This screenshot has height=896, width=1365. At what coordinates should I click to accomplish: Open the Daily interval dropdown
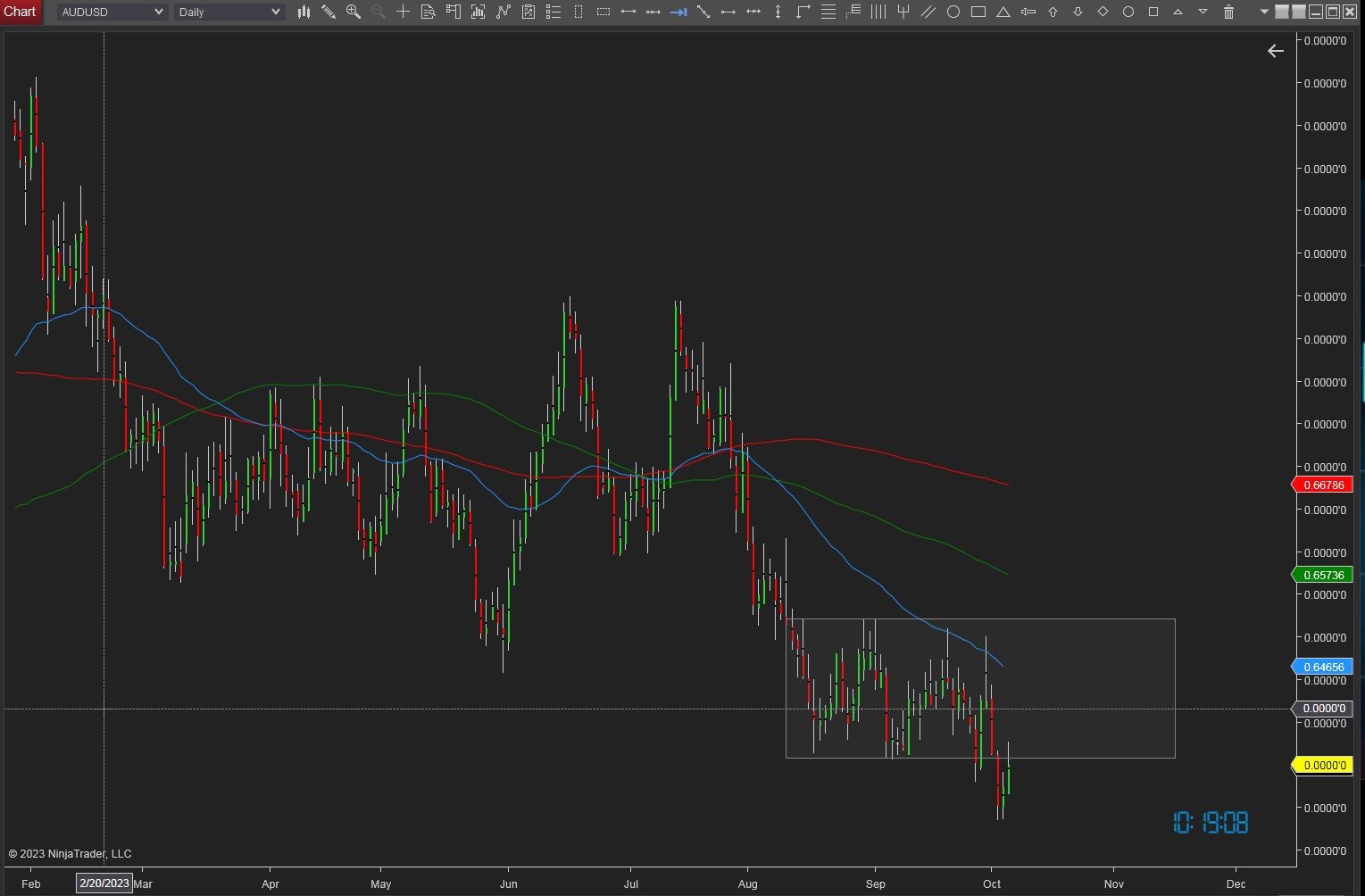click(x=229, y=12)
